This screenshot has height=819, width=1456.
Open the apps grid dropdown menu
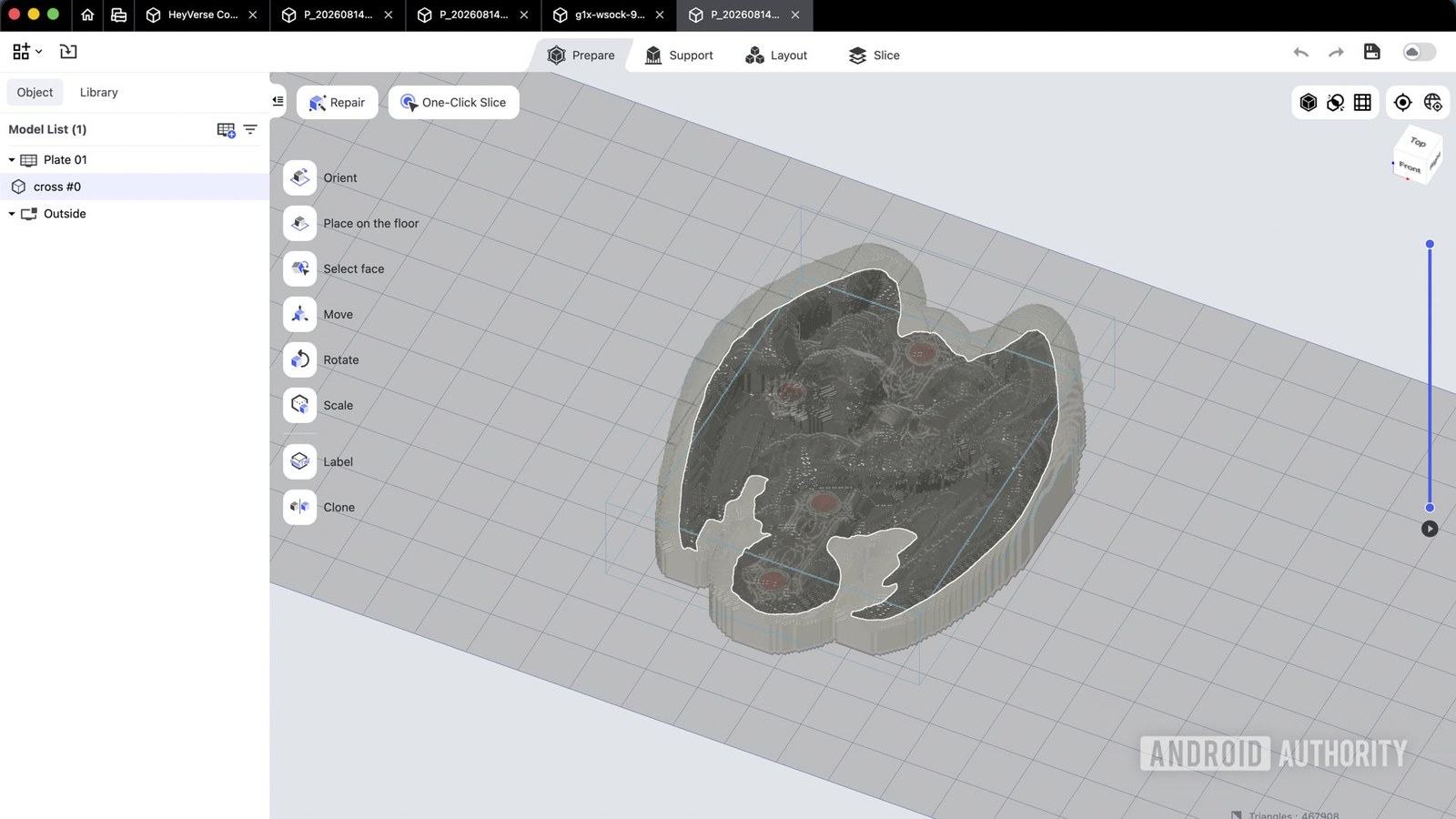(27, 52)
